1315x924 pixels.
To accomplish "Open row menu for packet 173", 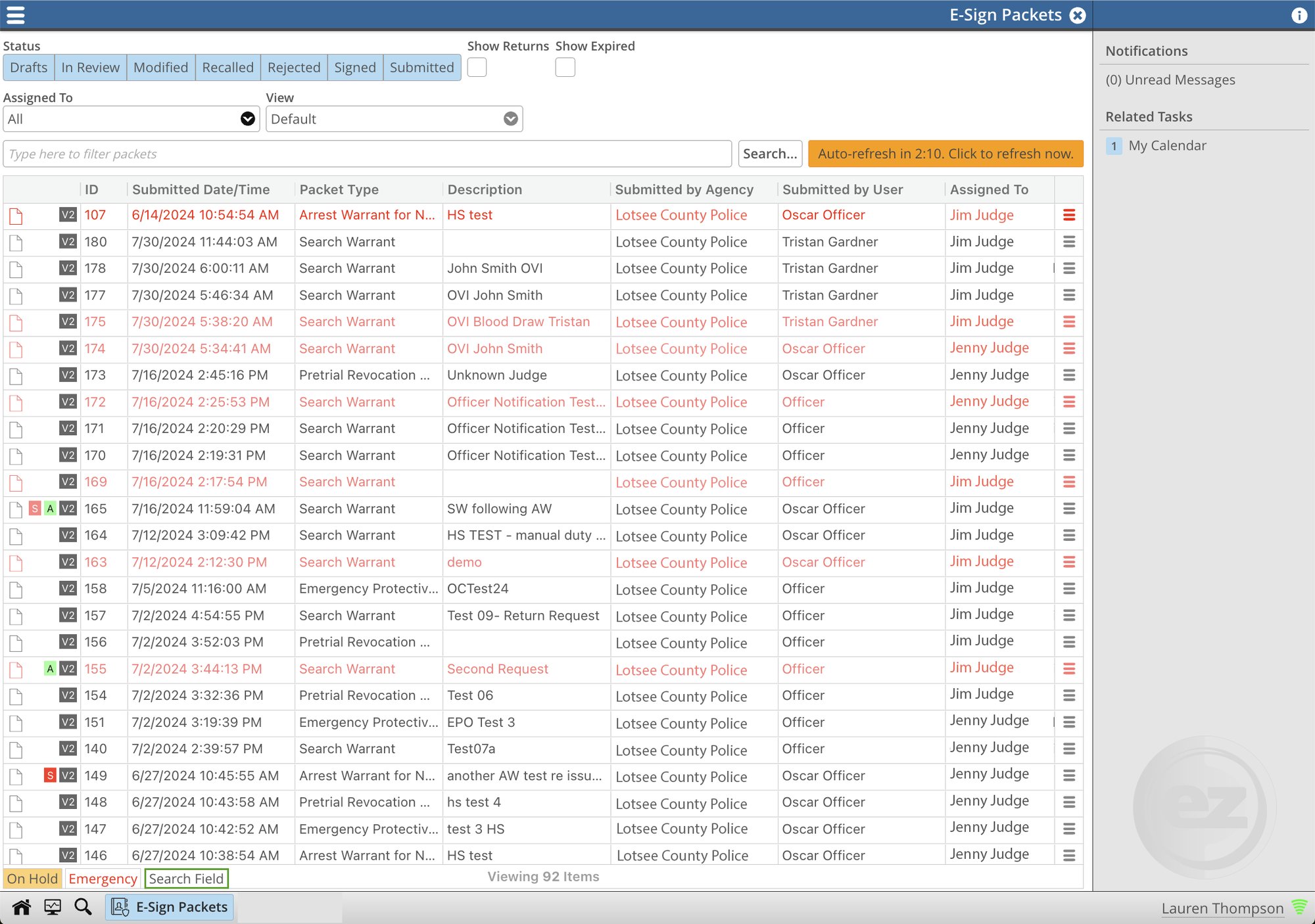I will (x=1069, y=375).
